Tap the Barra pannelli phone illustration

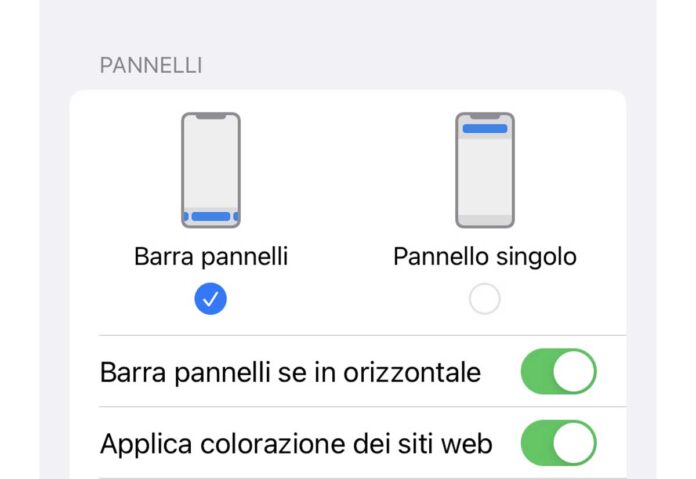[x=211, y=169]
